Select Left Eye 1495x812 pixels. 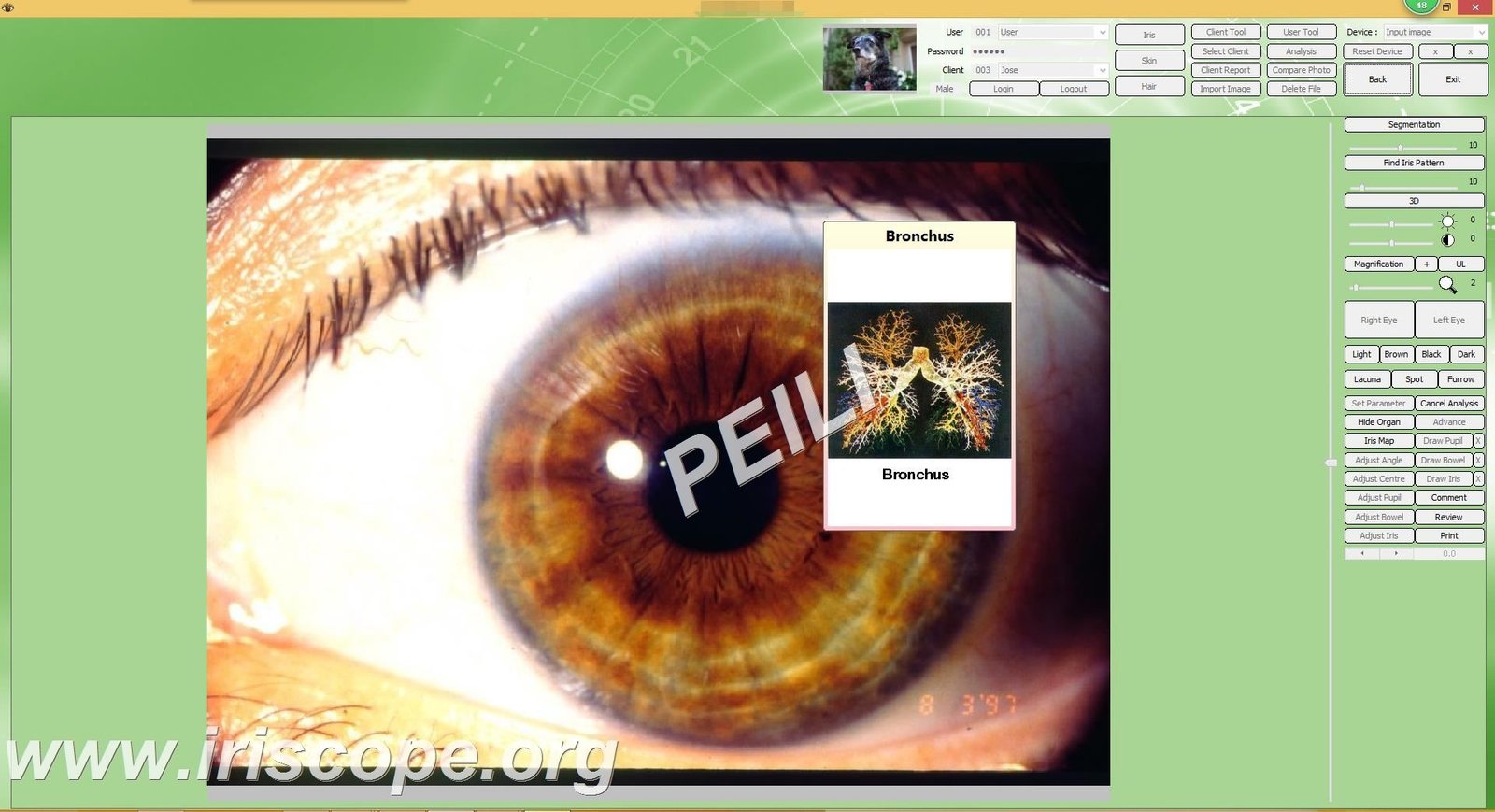click(1449, 320)
